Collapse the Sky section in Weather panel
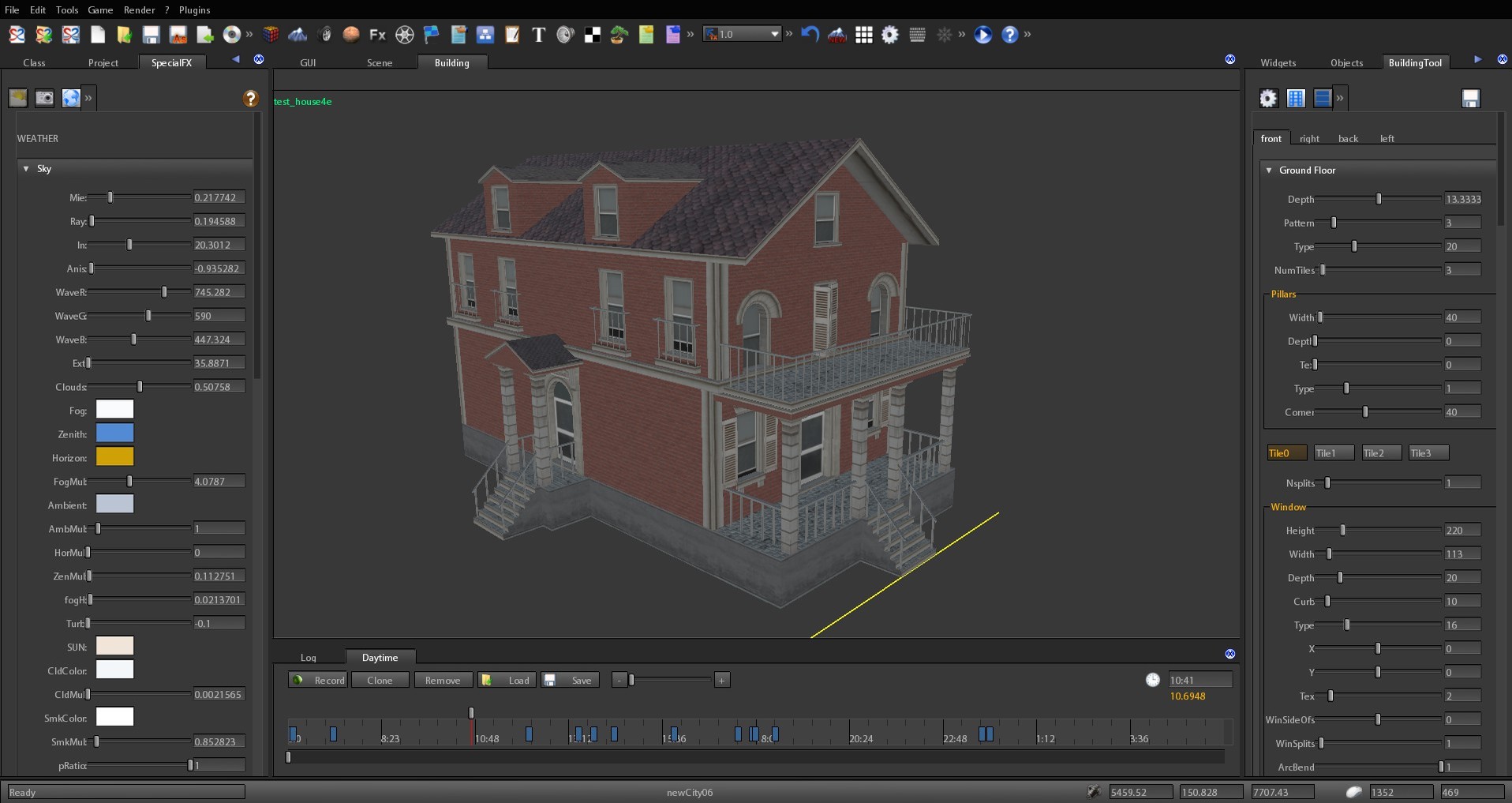Image resolution: width=1512 pixels, height=803 pixels. coord(24,169)
